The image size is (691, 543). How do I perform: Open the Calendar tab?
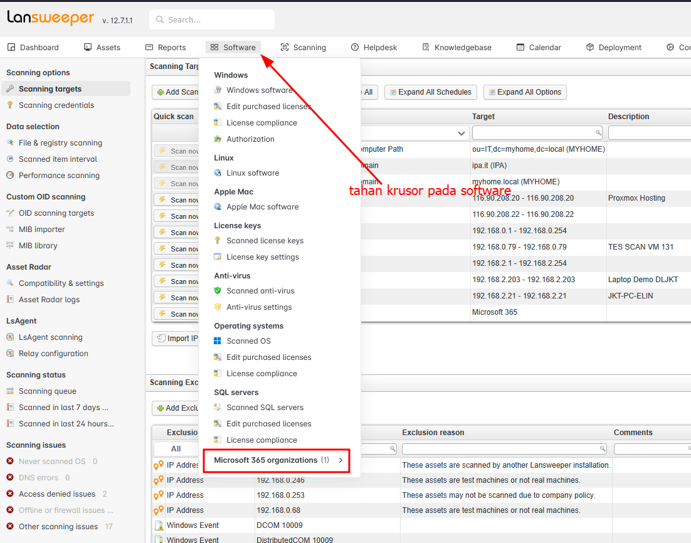[539, 47]
